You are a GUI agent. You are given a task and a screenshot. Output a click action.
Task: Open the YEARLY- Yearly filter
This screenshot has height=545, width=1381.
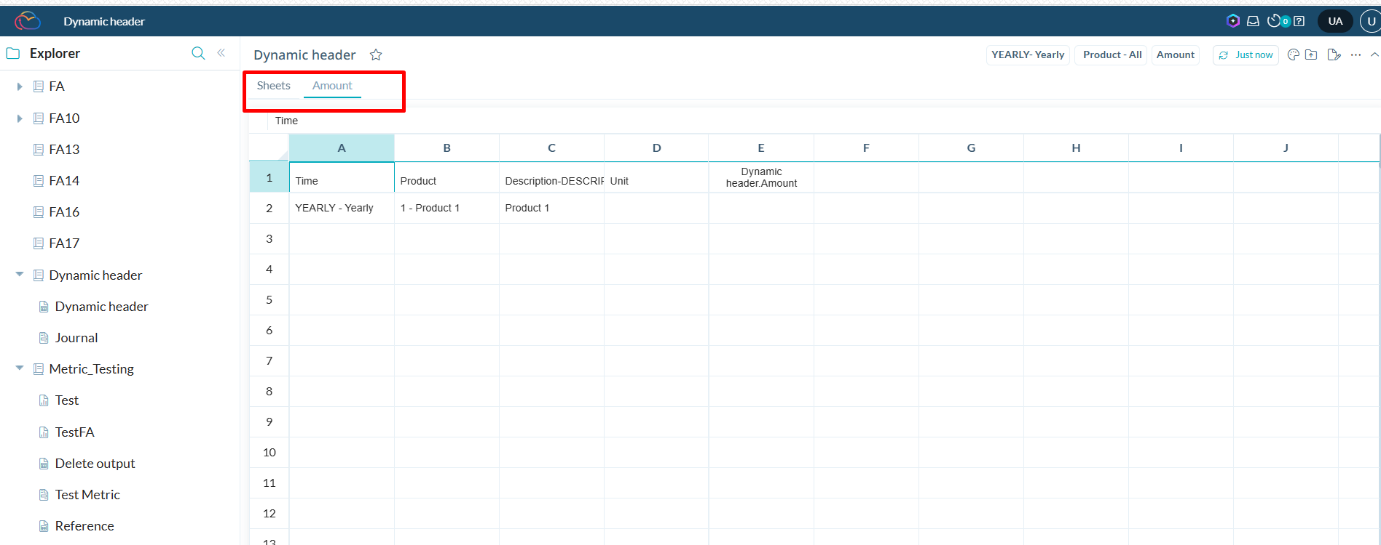(x=1027, y=55)
